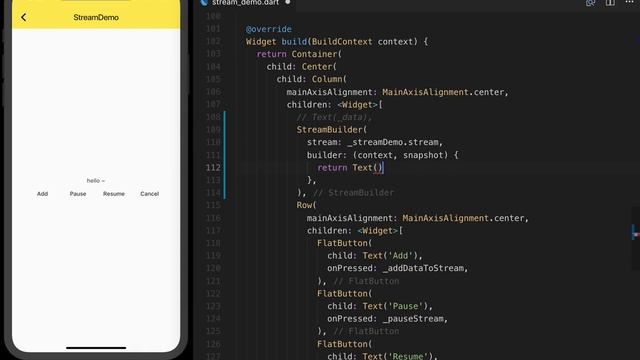Click 'Widget build(BuildContext context) {' line
Screen dimensions: 640x360
click(337, 42)
